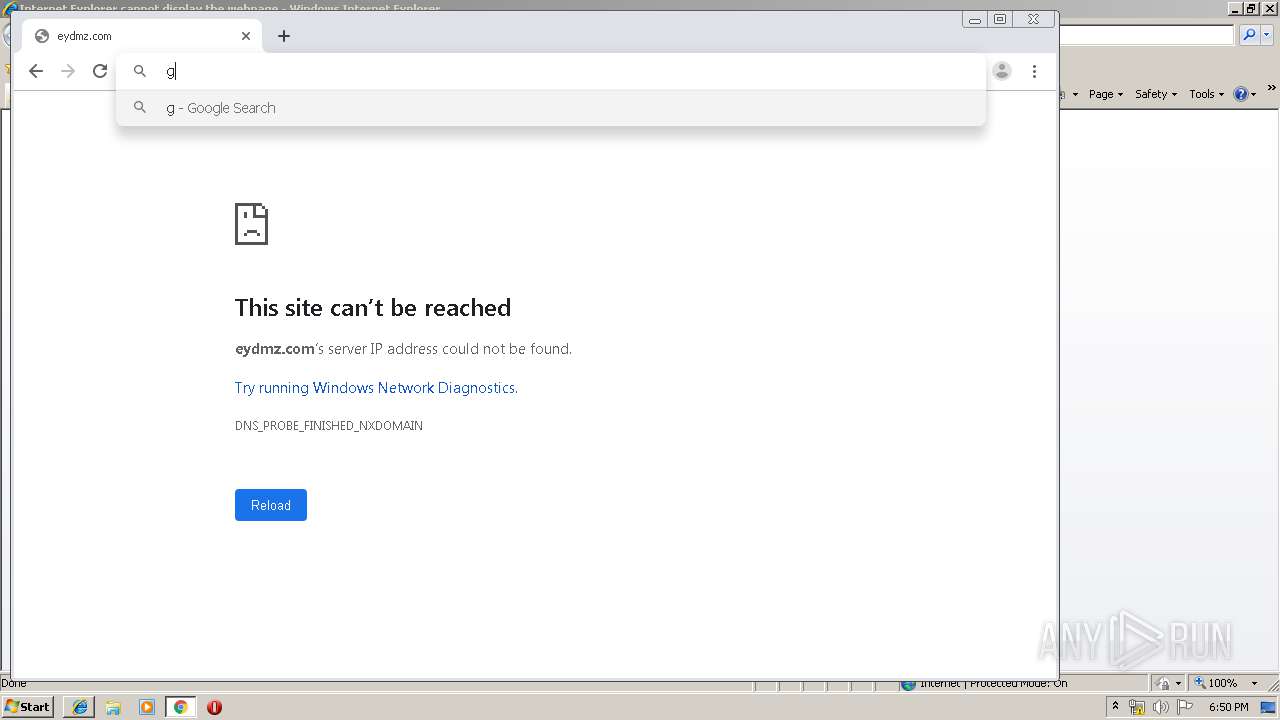Viewport: 1280px width, 720px height.
Task: Click Internet Explorer's search magnifier button
Action: pyautogui.click(x=1249, y=35)
